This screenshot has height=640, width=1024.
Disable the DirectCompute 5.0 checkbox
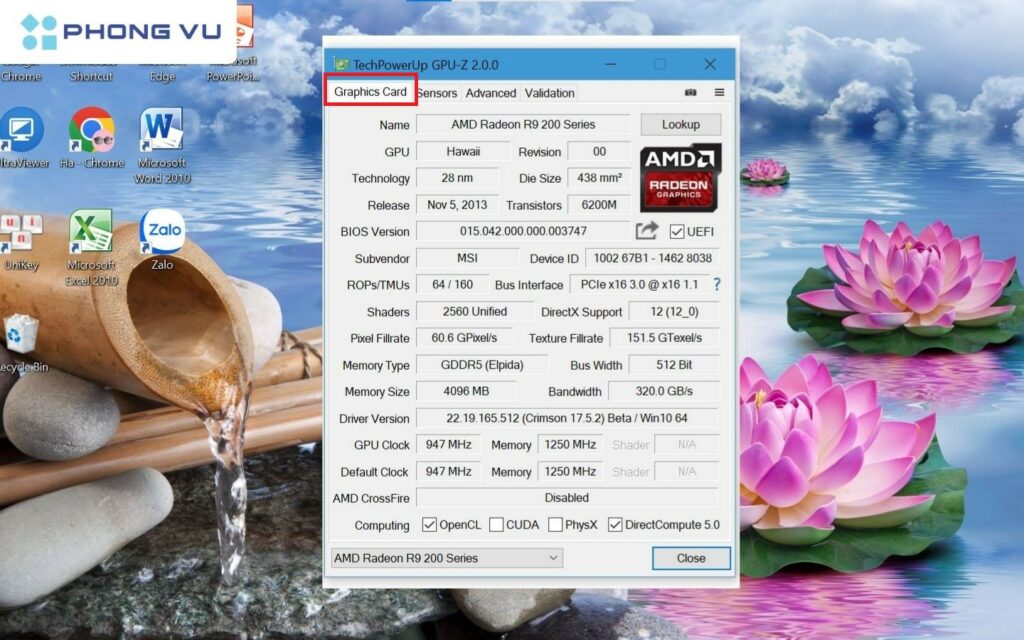(x=615, y=524)
